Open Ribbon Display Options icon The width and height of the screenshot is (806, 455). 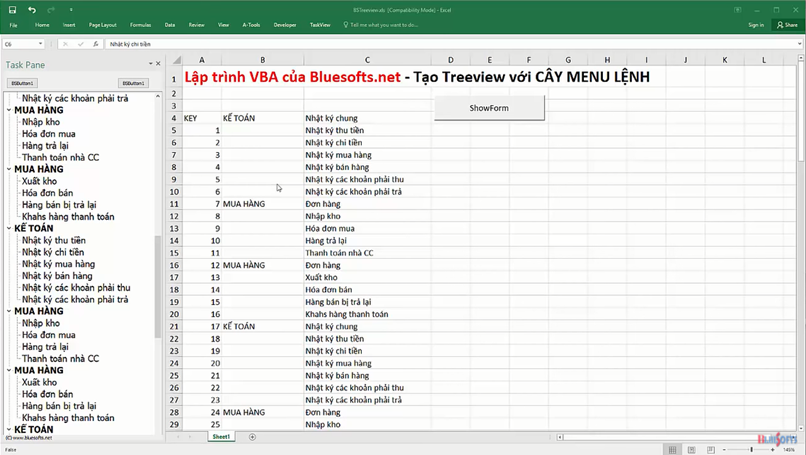(738, 10)
